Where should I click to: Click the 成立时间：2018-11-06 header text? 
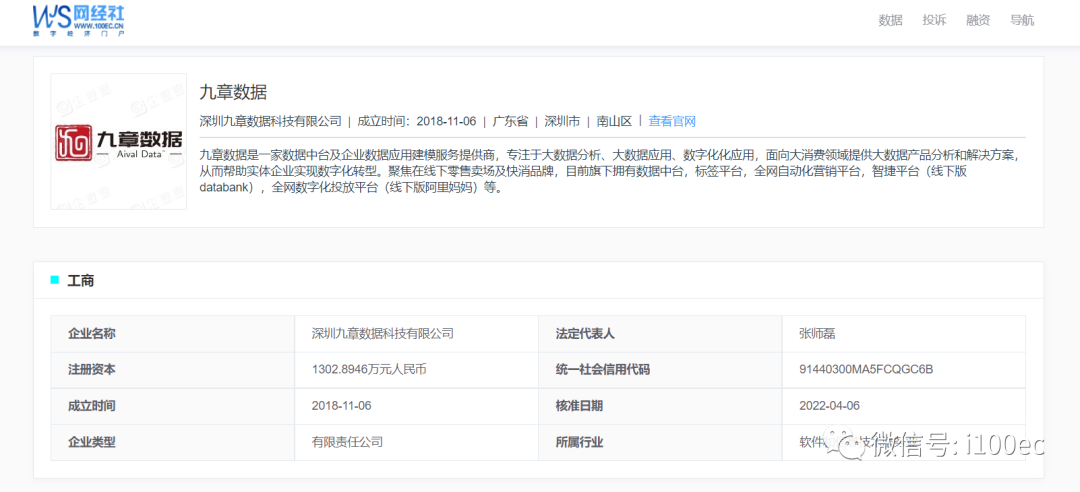tap(417, 121)
